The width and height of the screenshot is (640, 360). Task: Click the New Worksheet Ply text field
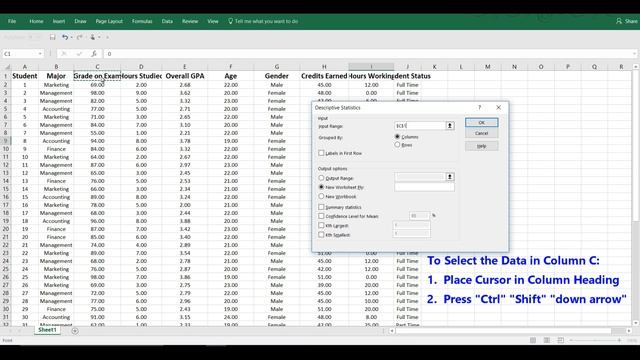(424, 187)
